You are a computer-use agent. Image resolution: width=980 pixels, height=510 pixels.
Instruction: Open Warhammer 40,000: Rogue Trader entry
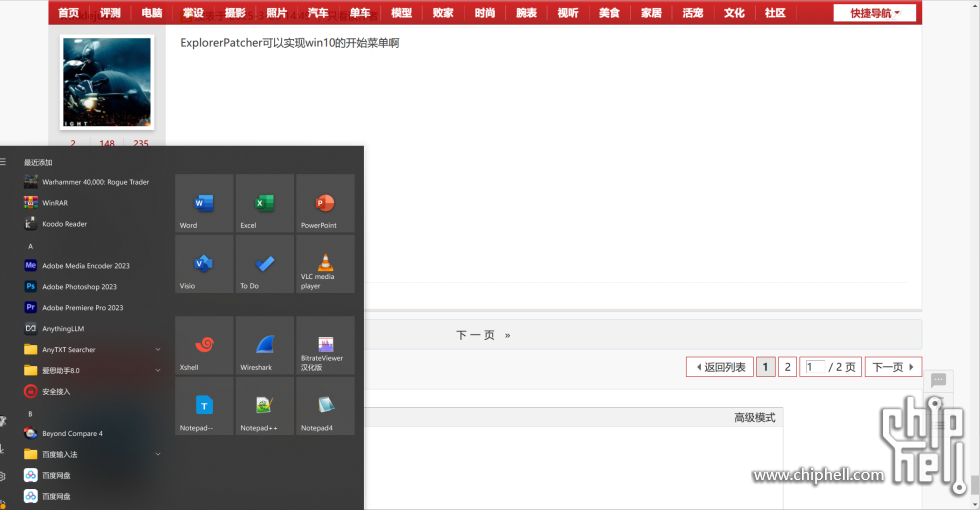click(92, 182)
